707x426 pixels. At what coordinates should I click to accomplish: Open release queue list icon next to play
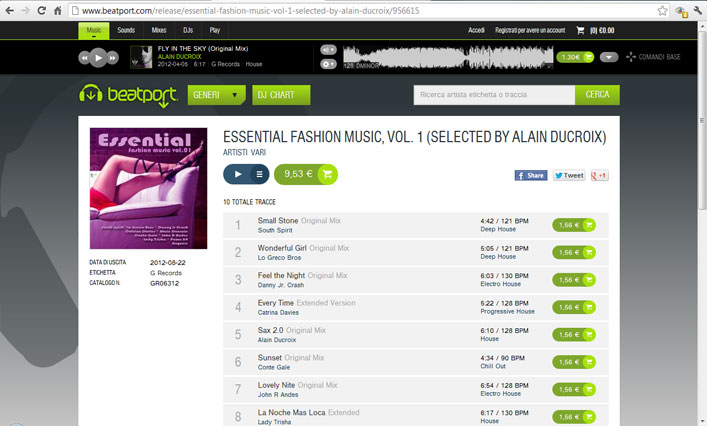click(x=259, y=174)
